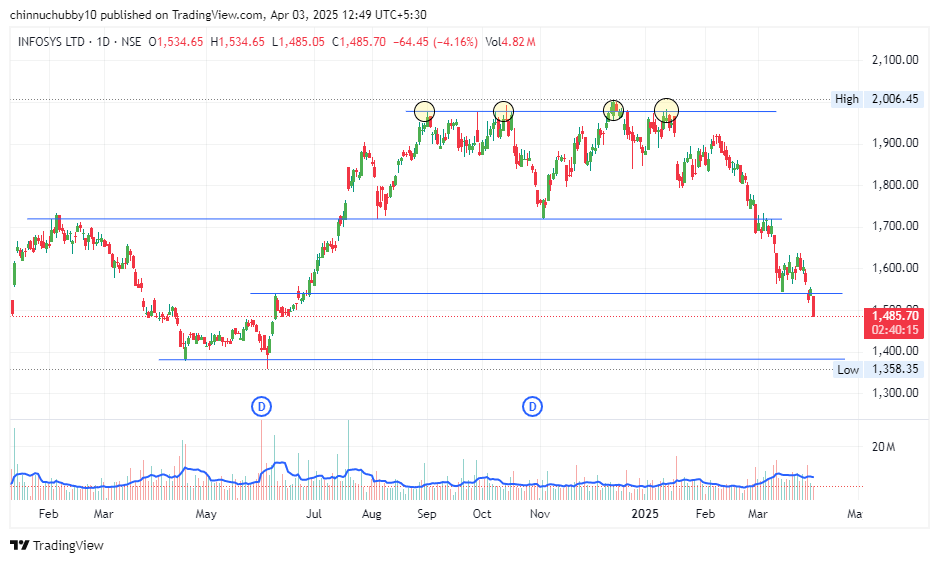Image resolution: width=939 pixels, height=563 pixels.
Task: Click the 1,300.00 price axis label
Action: [x=895, y=393]
